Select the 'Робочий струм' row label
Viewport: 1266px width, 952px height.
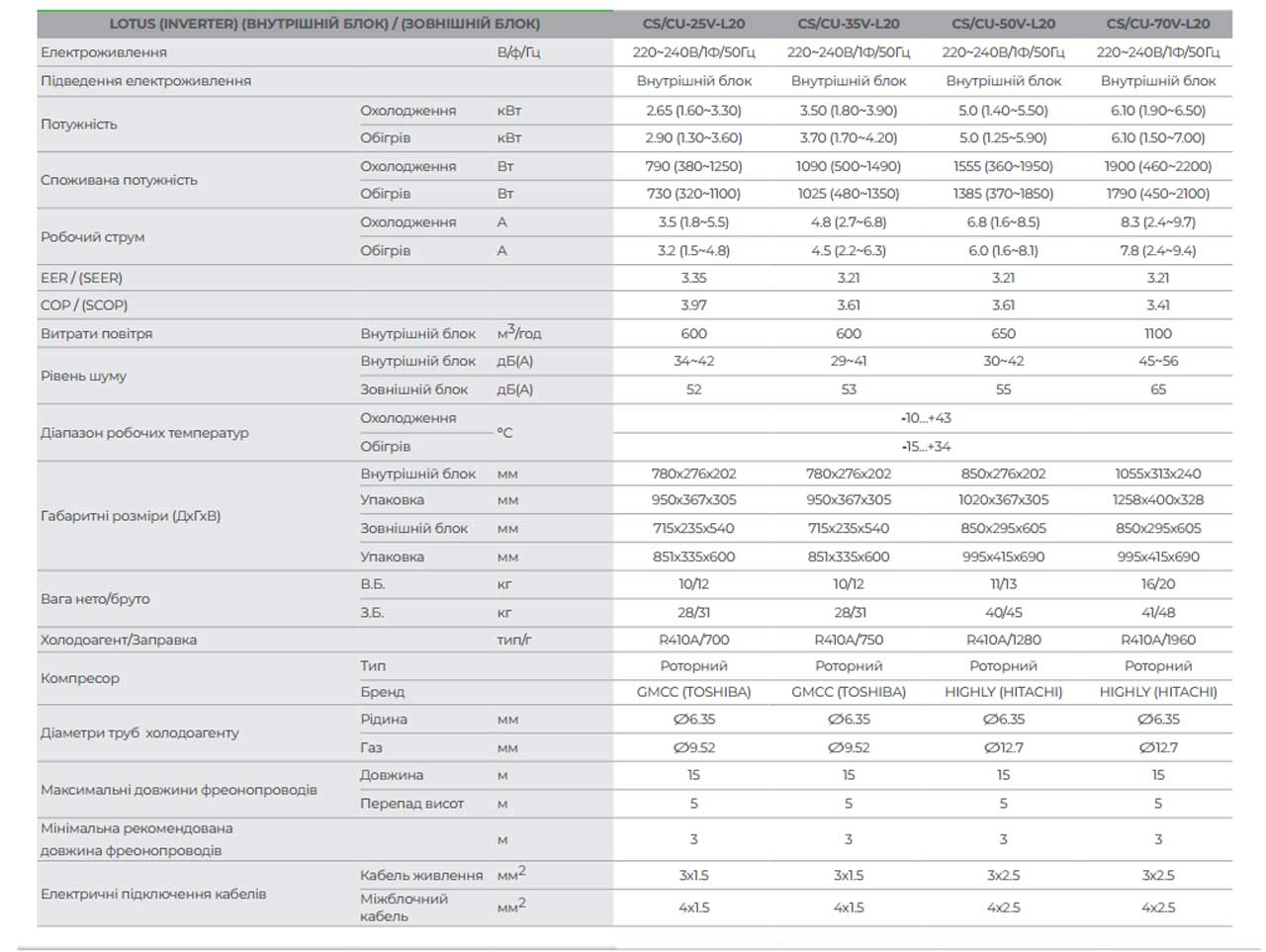pos(93,237)
